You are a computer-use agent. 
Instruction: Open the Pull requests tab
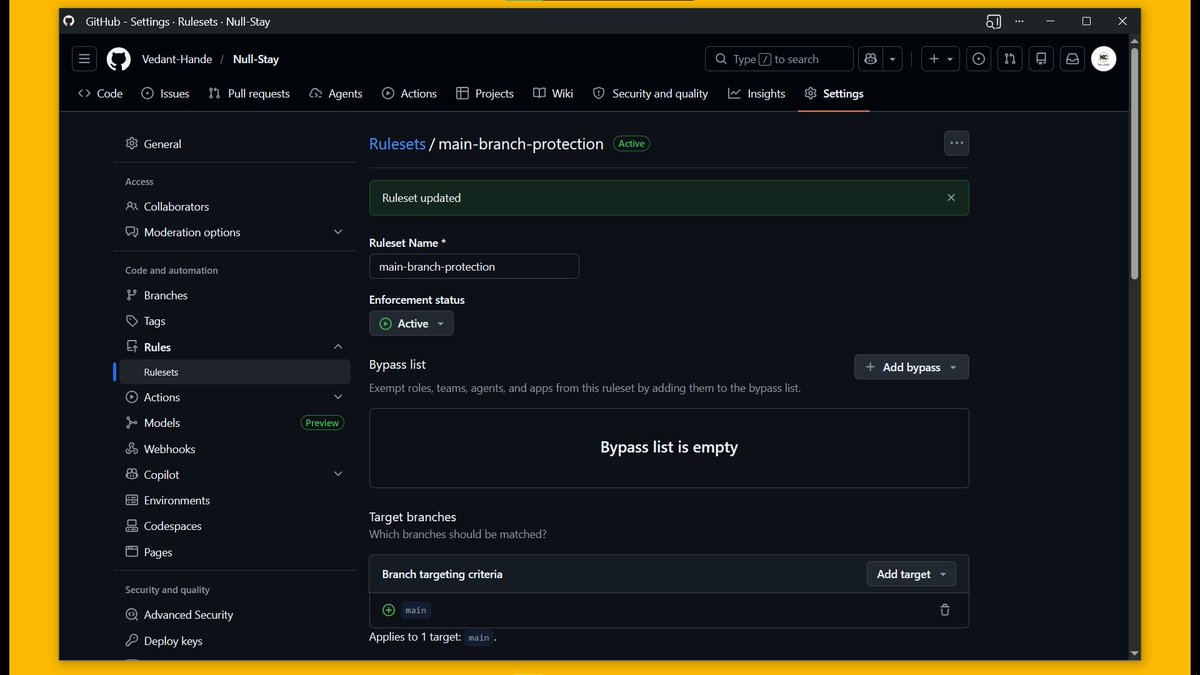click(x=249, y=93)
